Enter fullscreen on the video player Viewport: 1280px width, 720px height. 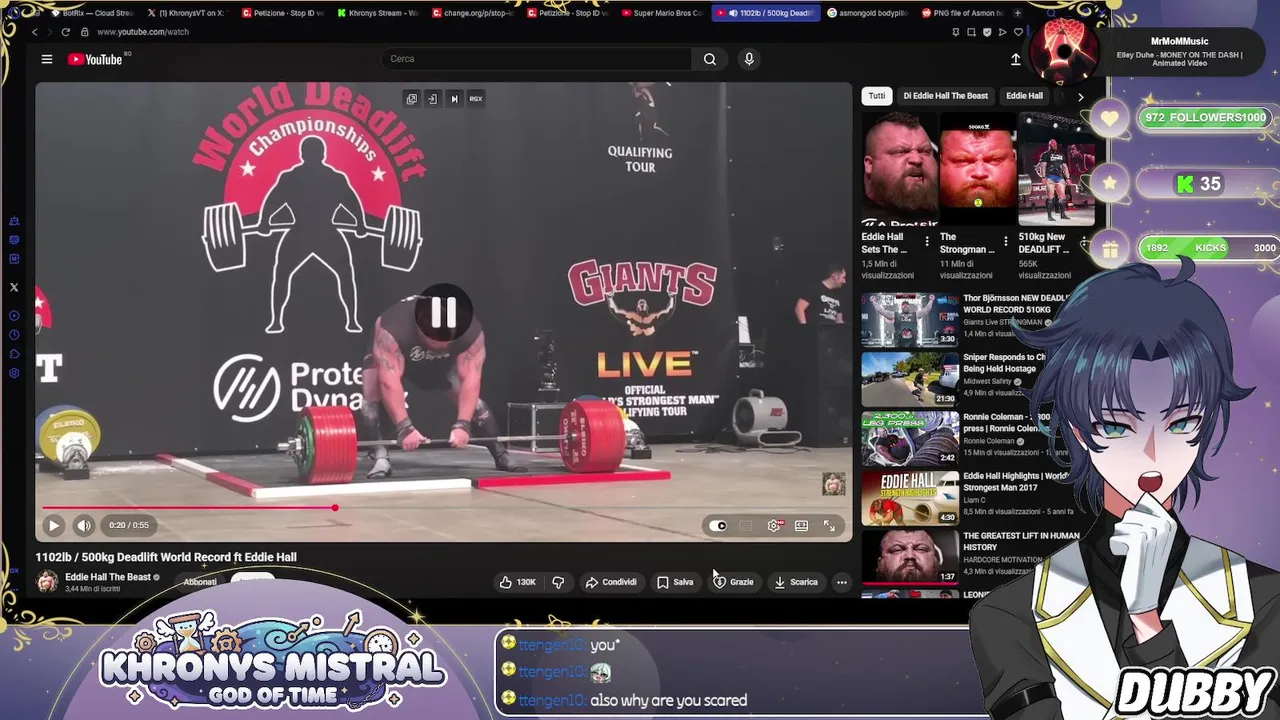click(x=829, y=525)
